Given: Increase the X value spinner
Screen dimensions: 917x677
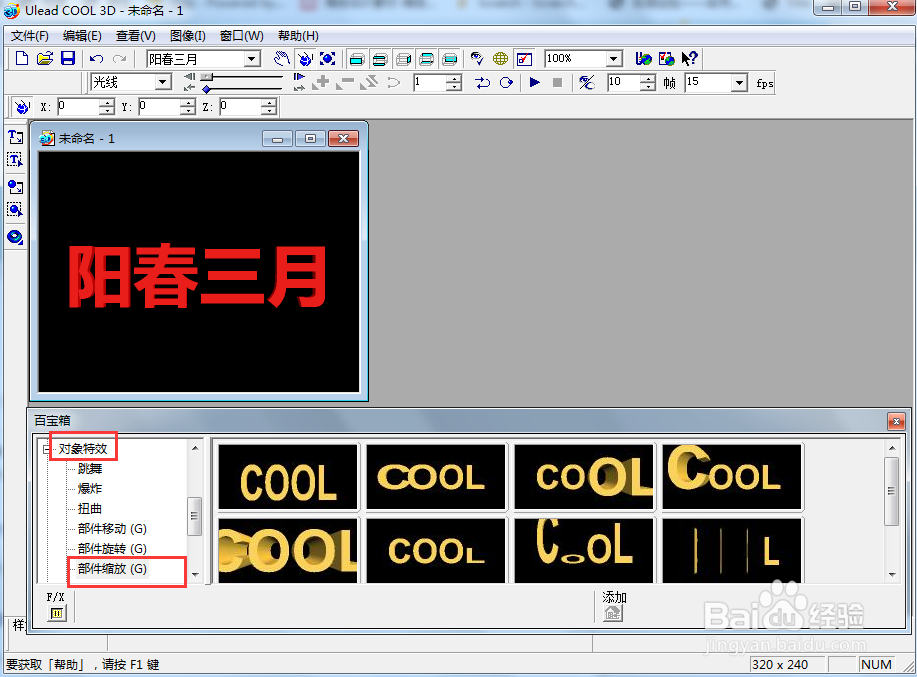Looking at the screenshot, I should pos(106,102).
